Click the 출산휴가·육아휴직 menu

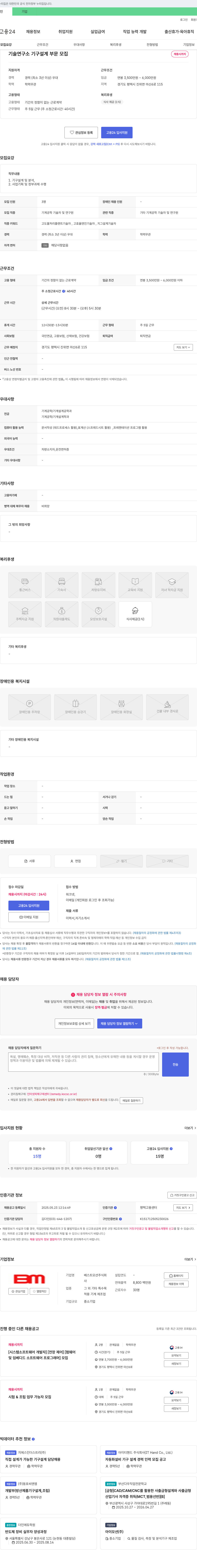(179, 32)
